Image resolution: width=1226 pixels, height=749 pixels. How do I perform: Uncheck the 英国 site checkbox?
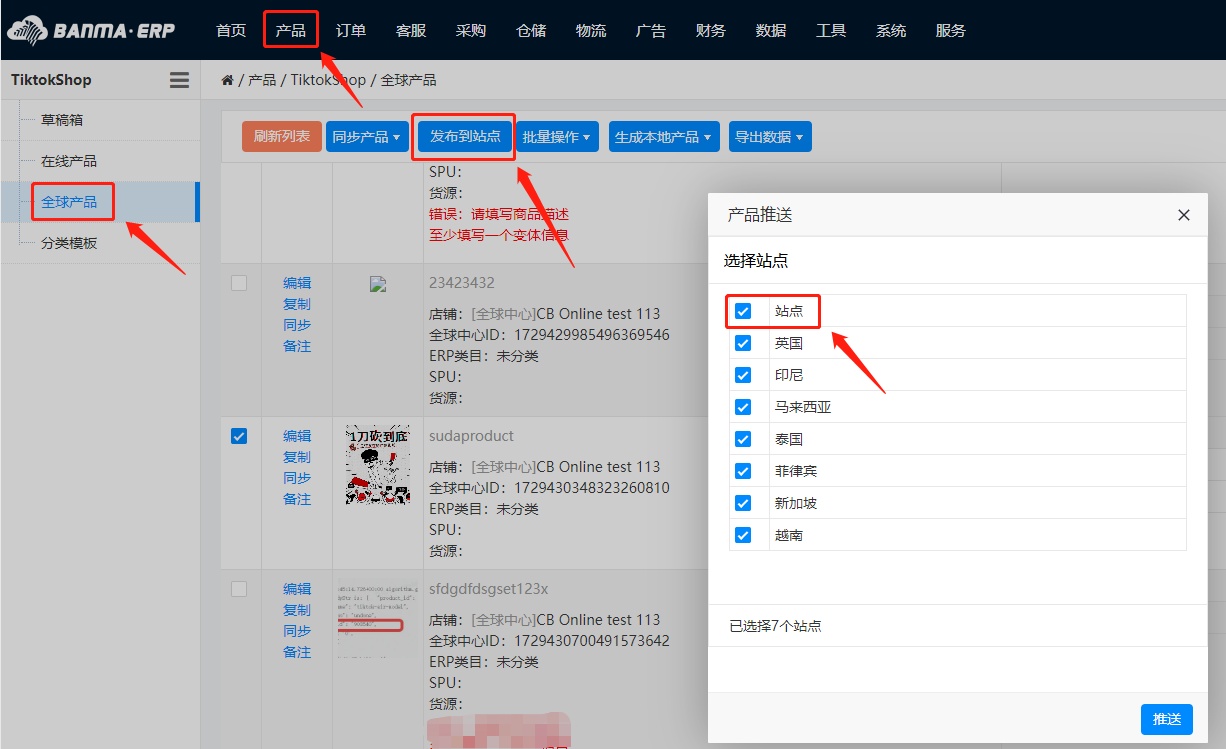tap(743, 343)
